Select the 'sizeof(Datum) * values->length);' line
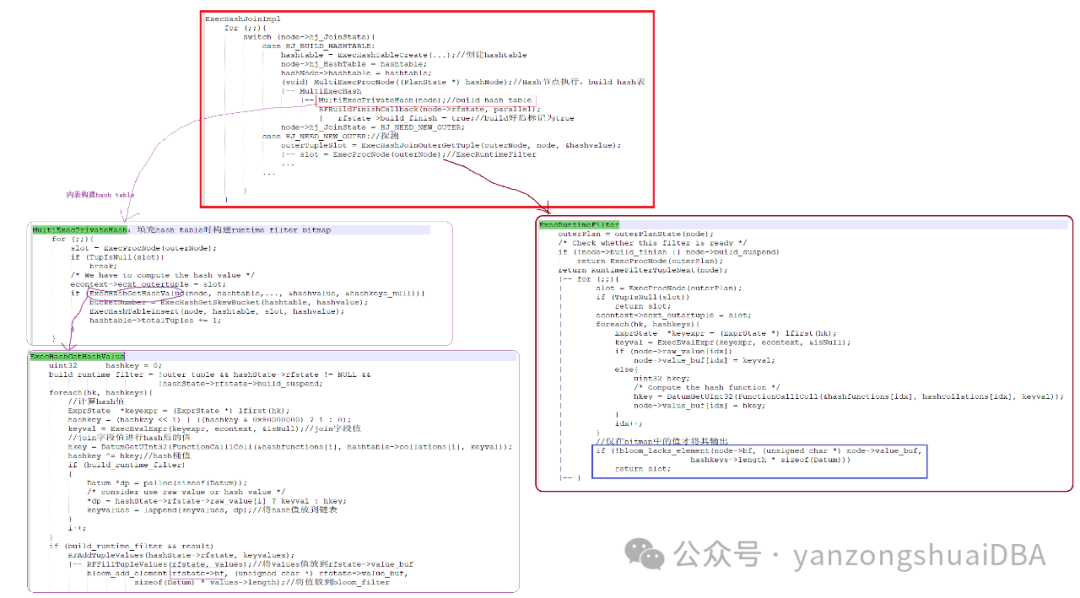The width and height of the screenshot is (1080, 598). point(262,582)
